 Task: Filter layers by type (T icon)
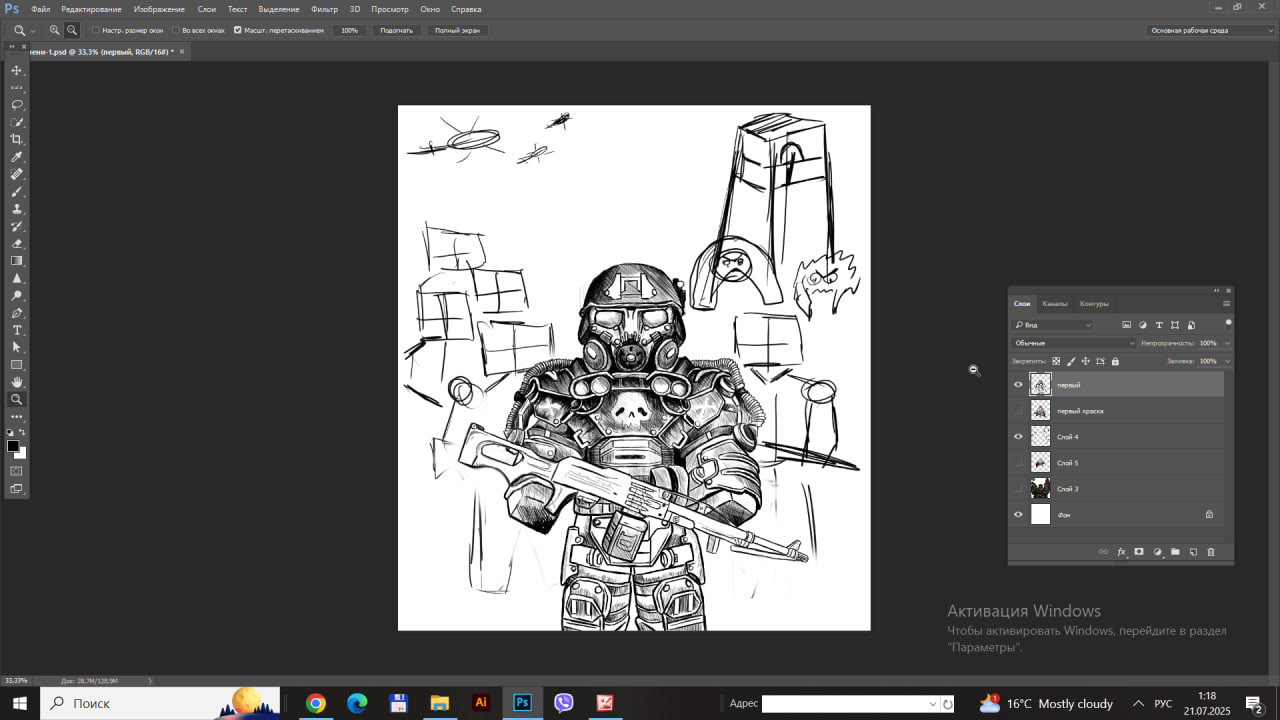(x=1159, y=325)
